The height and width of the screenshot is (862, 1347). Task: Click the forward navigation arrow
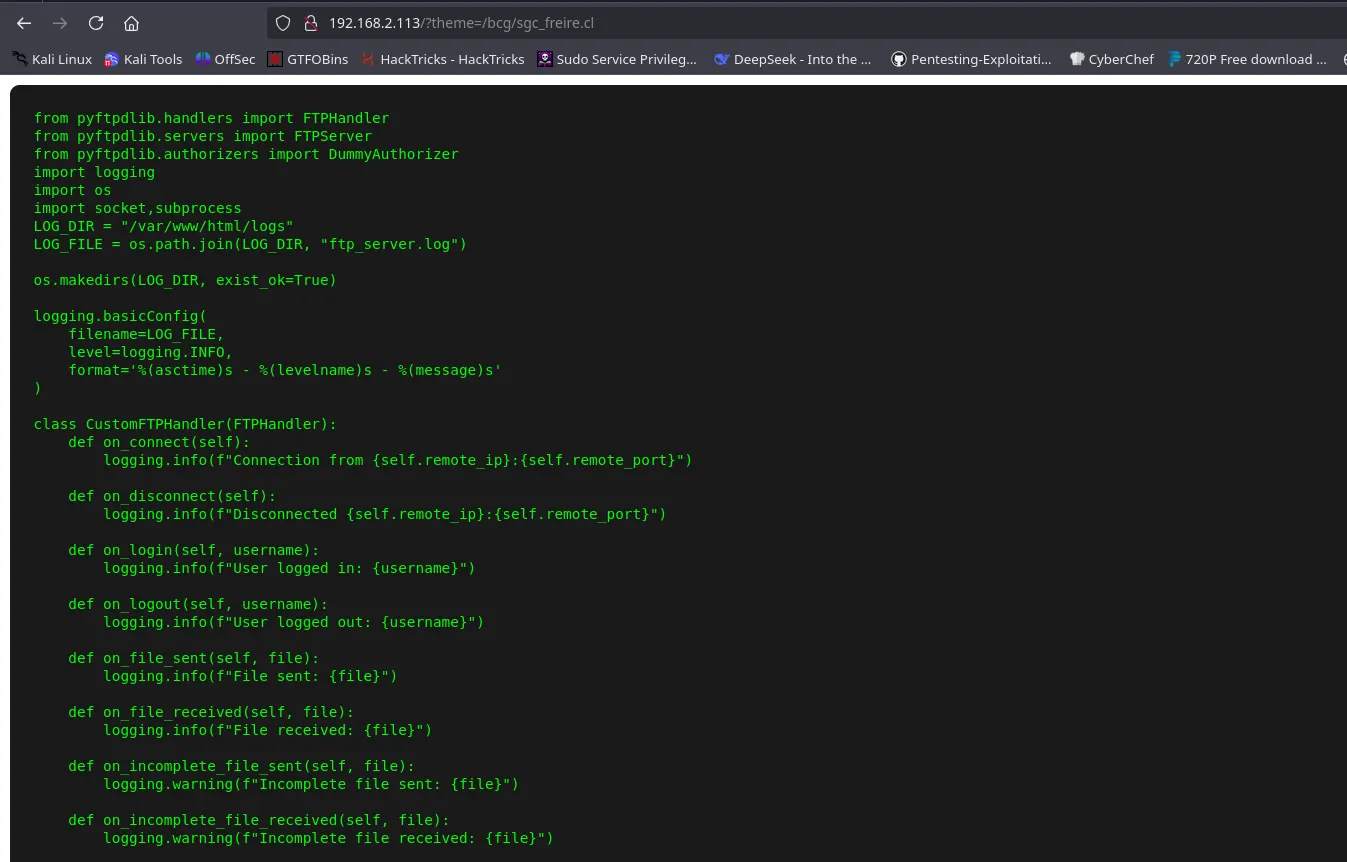coord(60,23)
